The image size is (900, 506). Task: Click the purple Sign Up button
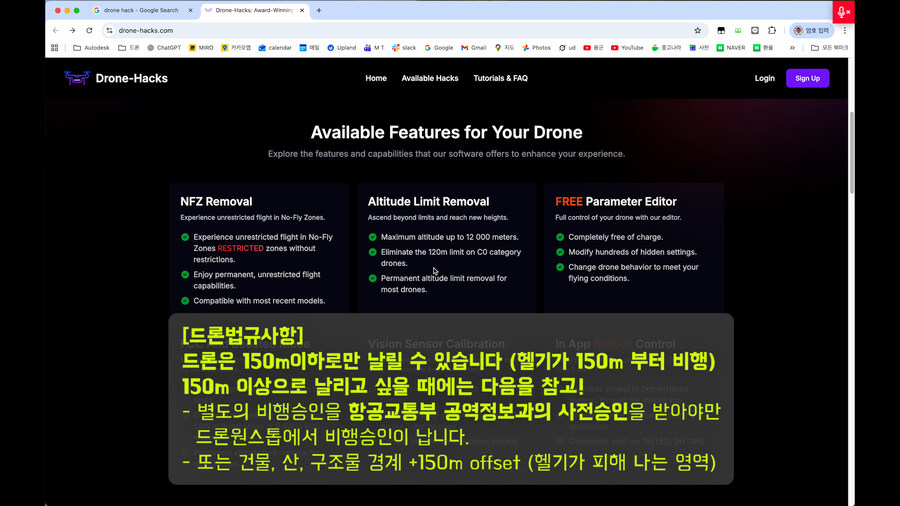808,78
